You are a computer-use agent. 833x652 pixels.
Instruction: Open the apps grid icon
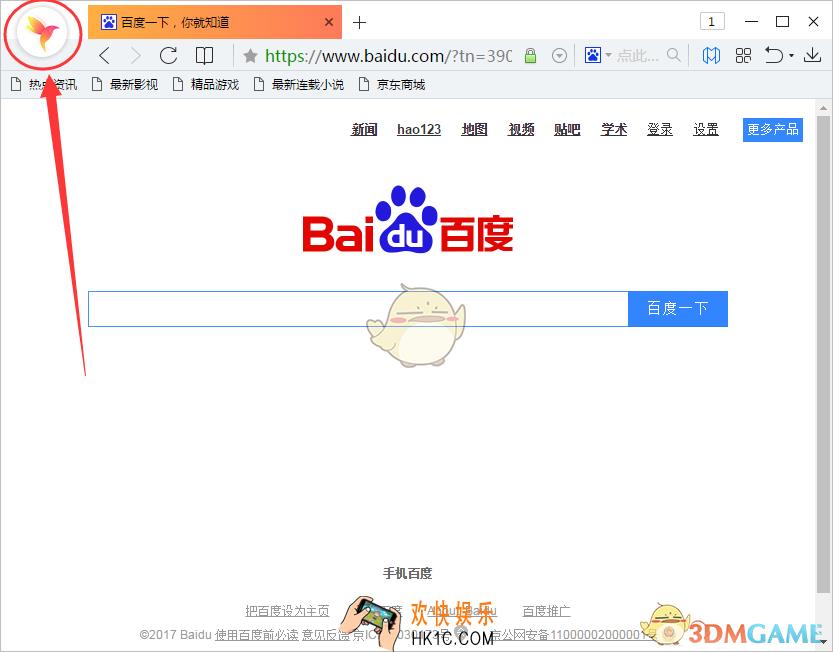[x=743, y=55]
